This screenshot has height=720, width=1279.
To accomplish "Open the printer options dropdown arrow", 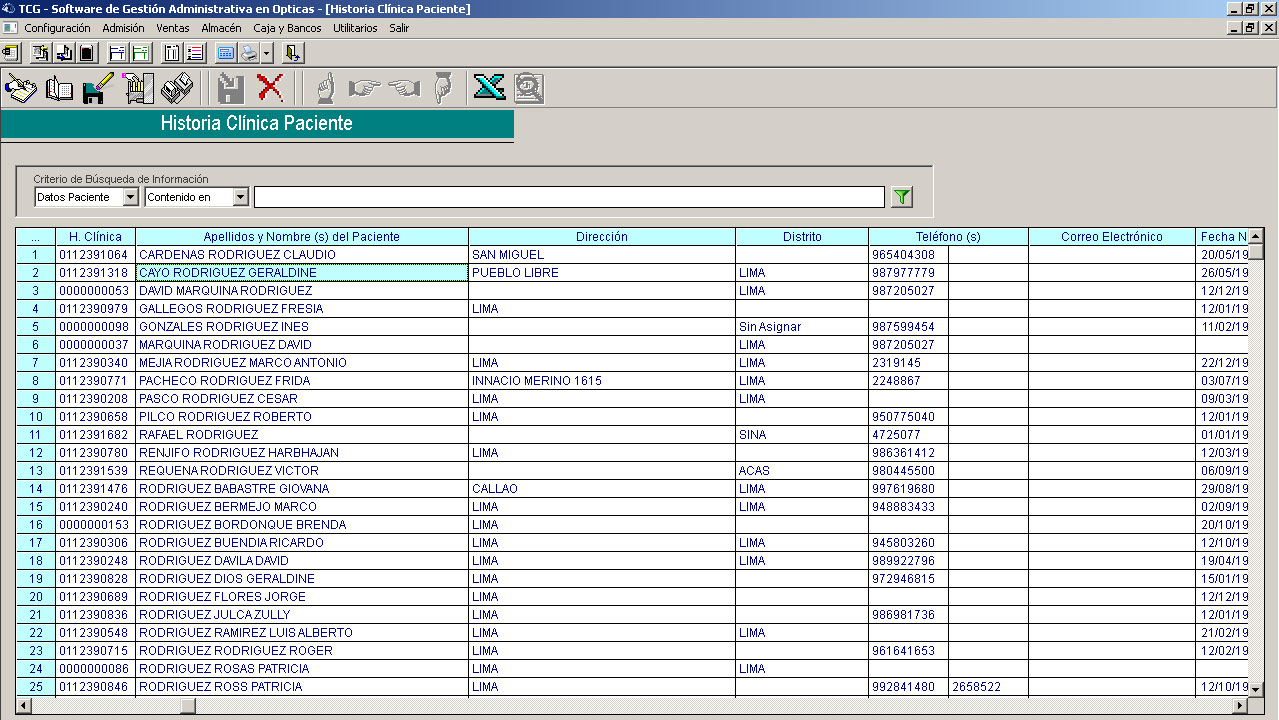I will pos(267,53).
